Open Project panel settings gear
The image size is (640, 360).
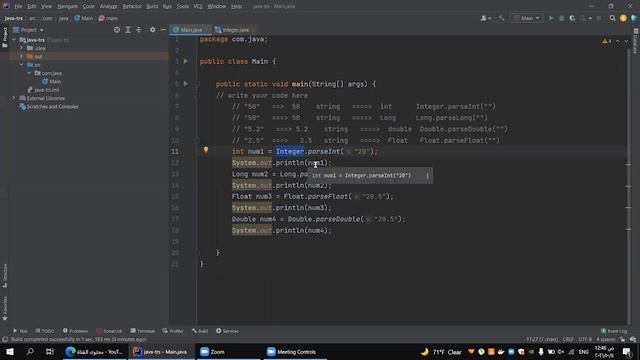(x=152, y=30)
